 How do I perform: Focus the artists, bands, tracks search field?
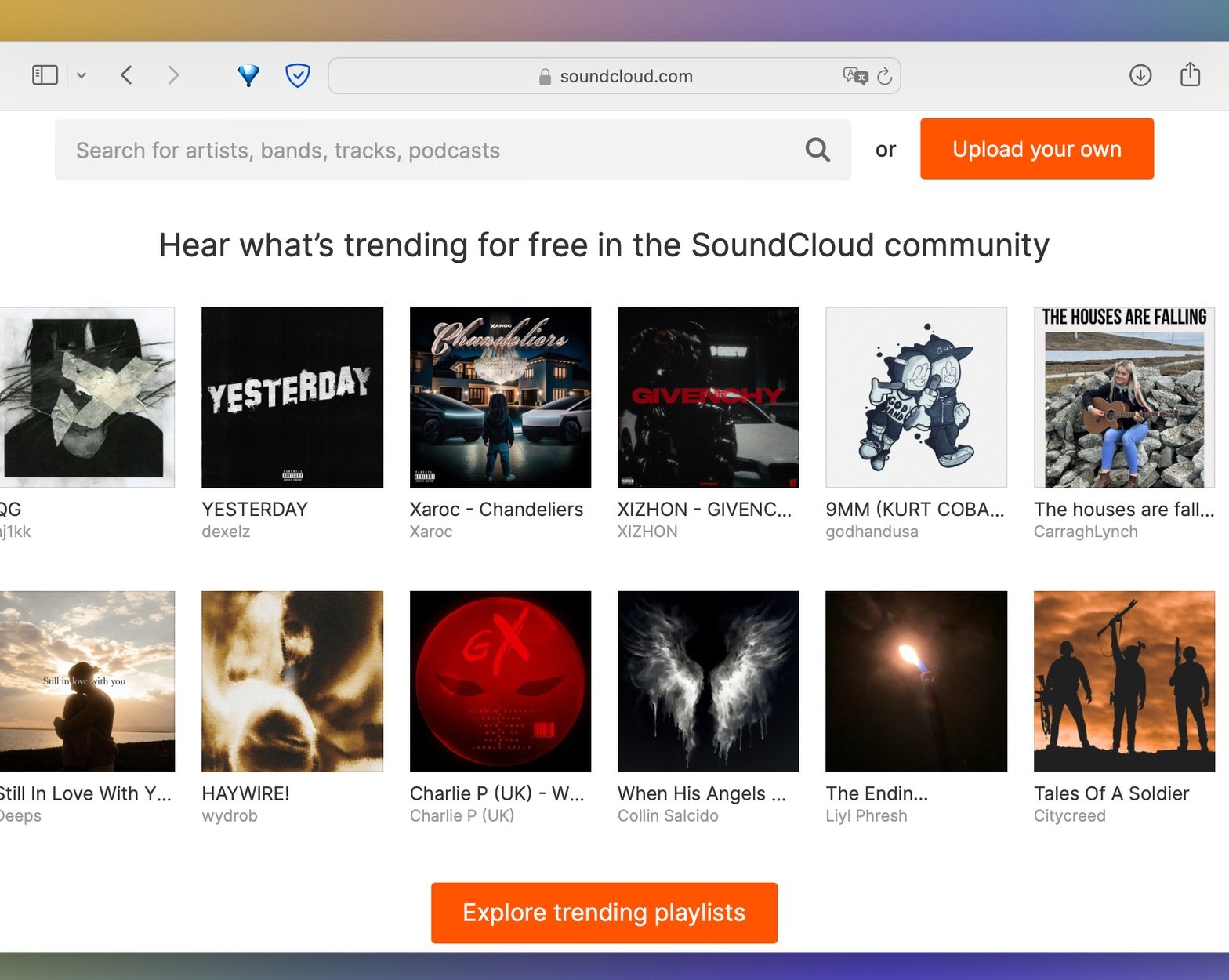point(453,150)
